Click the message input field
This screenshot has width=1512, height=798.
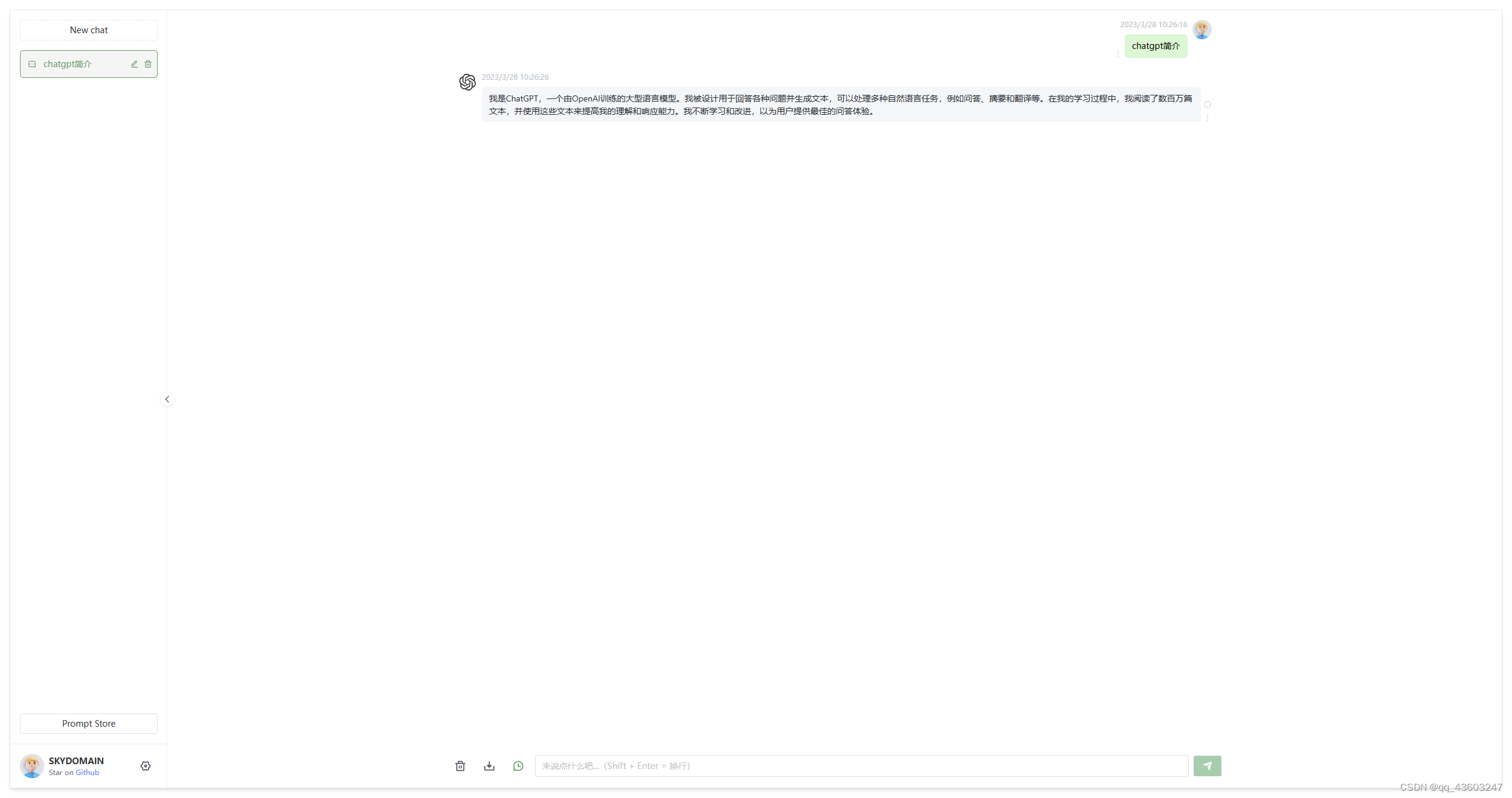(861, 765)
